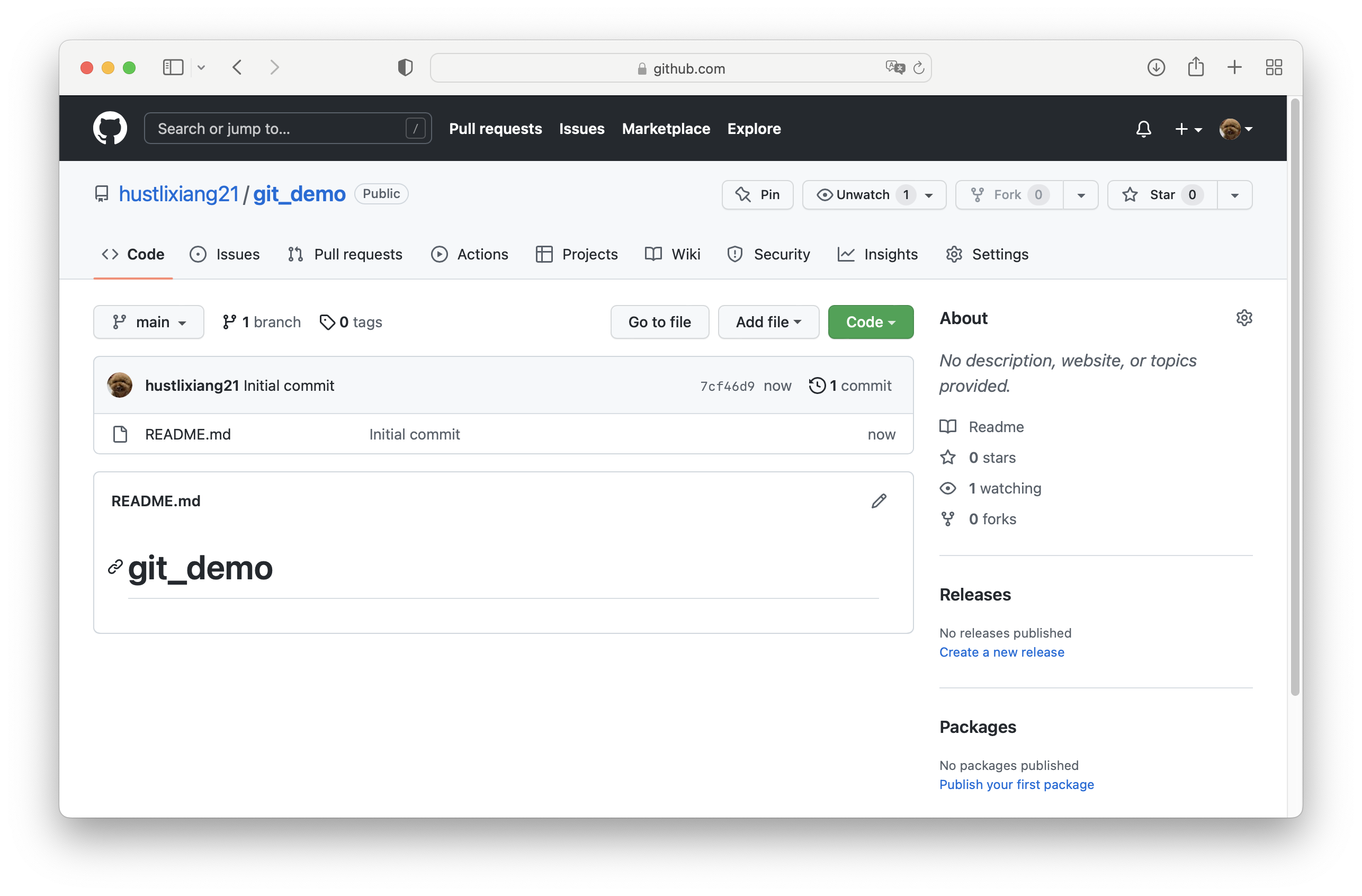1362x896 pixels.
Task: Pin the repository to profile
Action: pos(757,194)
